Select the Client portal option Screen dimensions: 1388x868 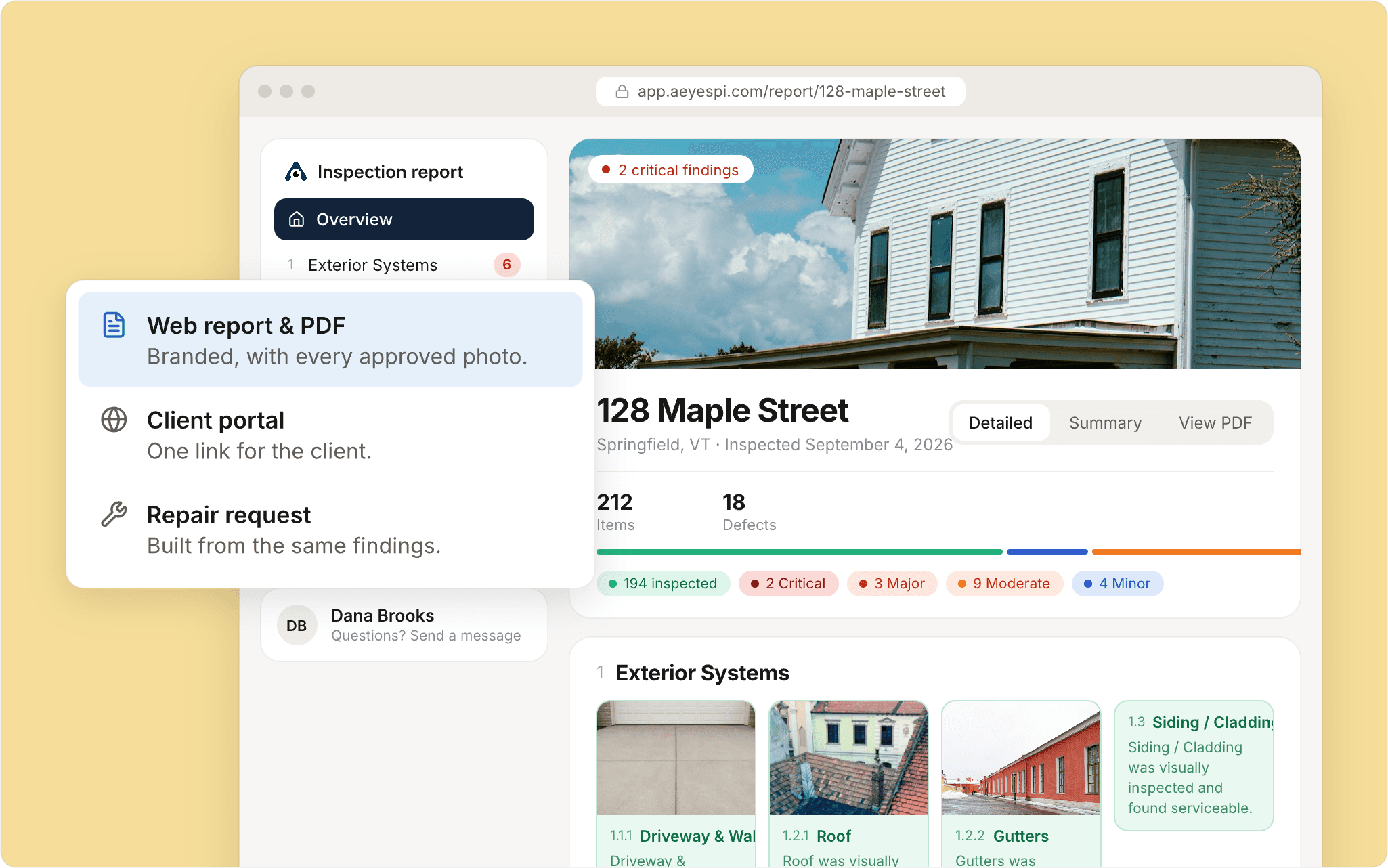point(330,434)
